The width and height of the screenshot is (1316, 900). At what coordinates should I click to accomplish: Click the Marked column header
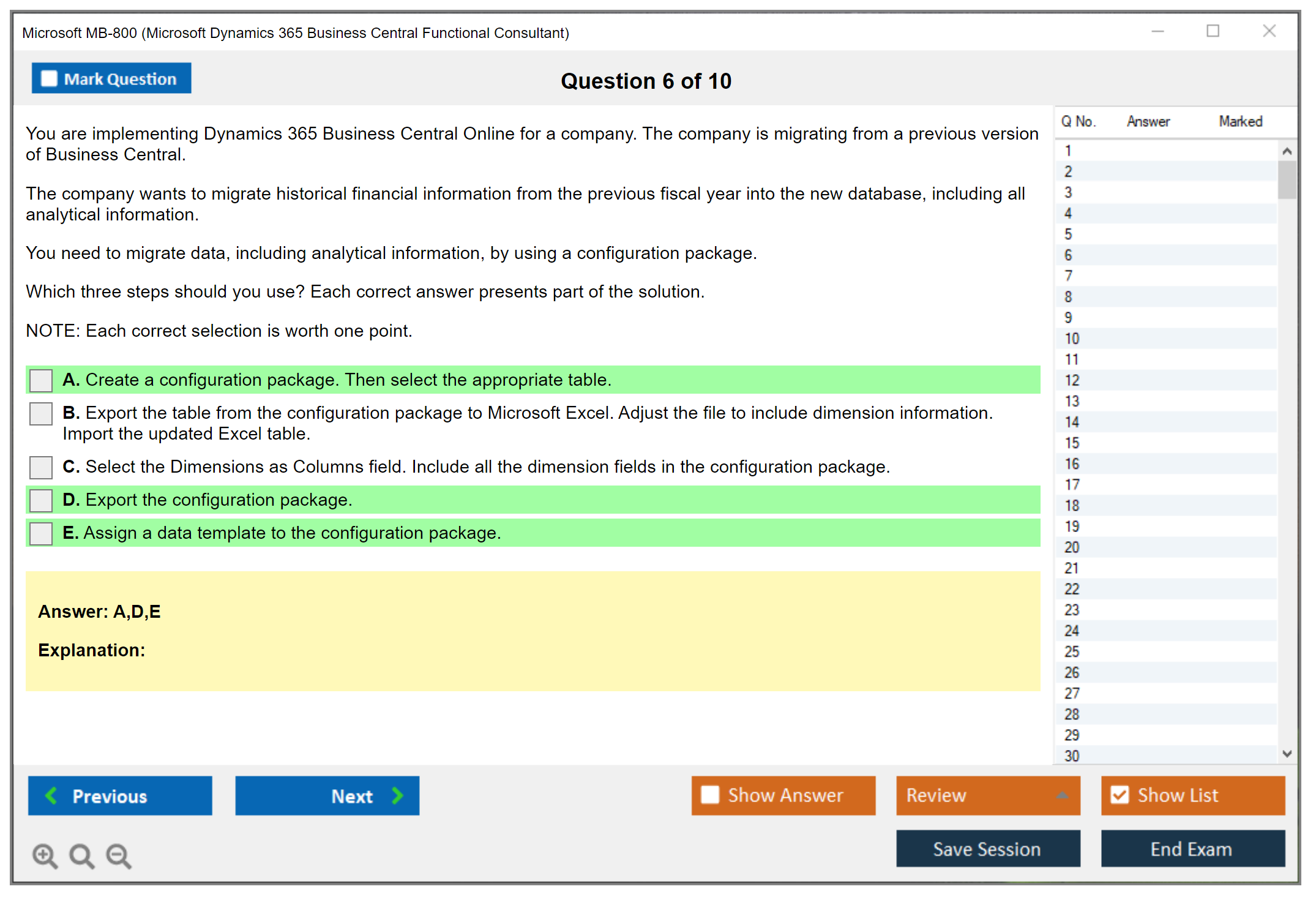pyautogui.click(x=1240, y=121)
